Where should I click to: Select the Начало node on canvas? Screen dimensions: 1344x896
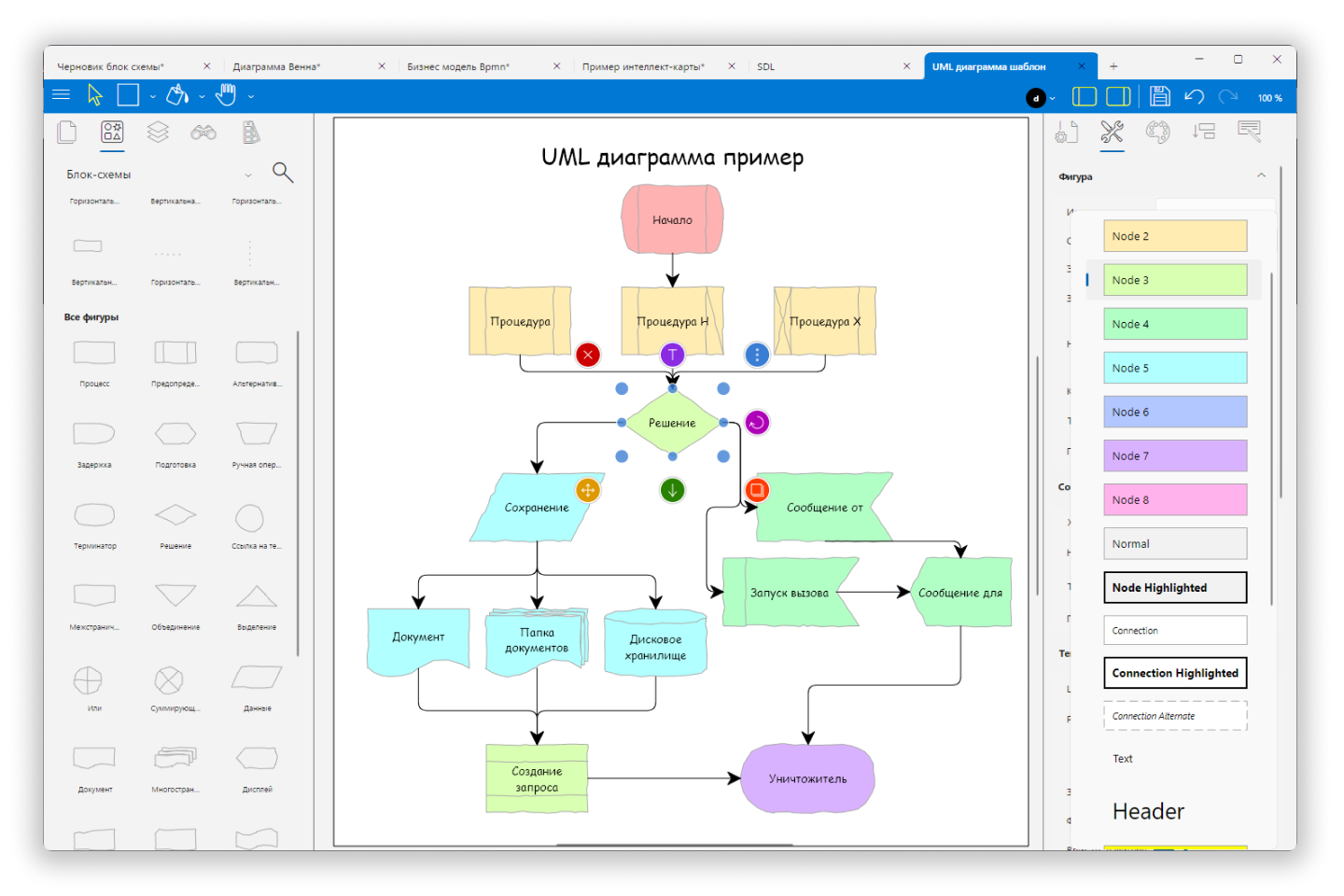(672, 219)
